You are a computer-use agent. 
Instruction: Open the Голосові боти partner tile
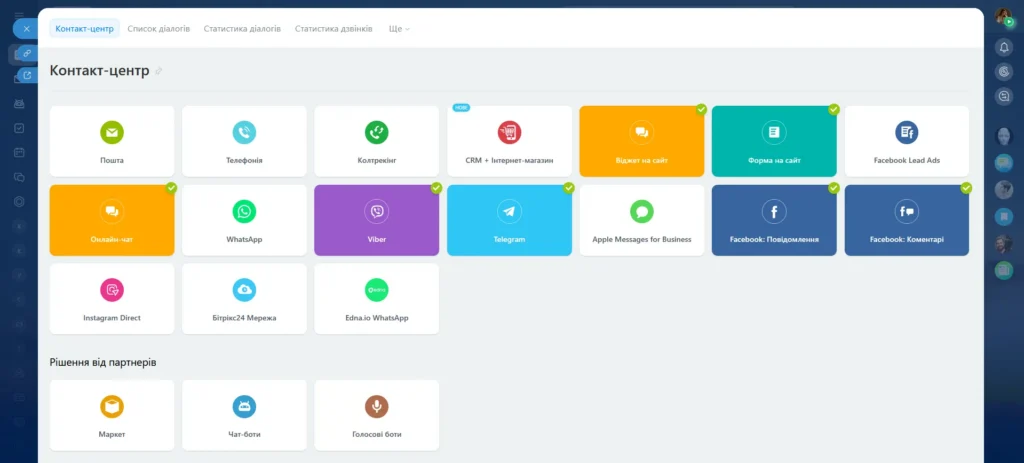[x=377, y=415]
